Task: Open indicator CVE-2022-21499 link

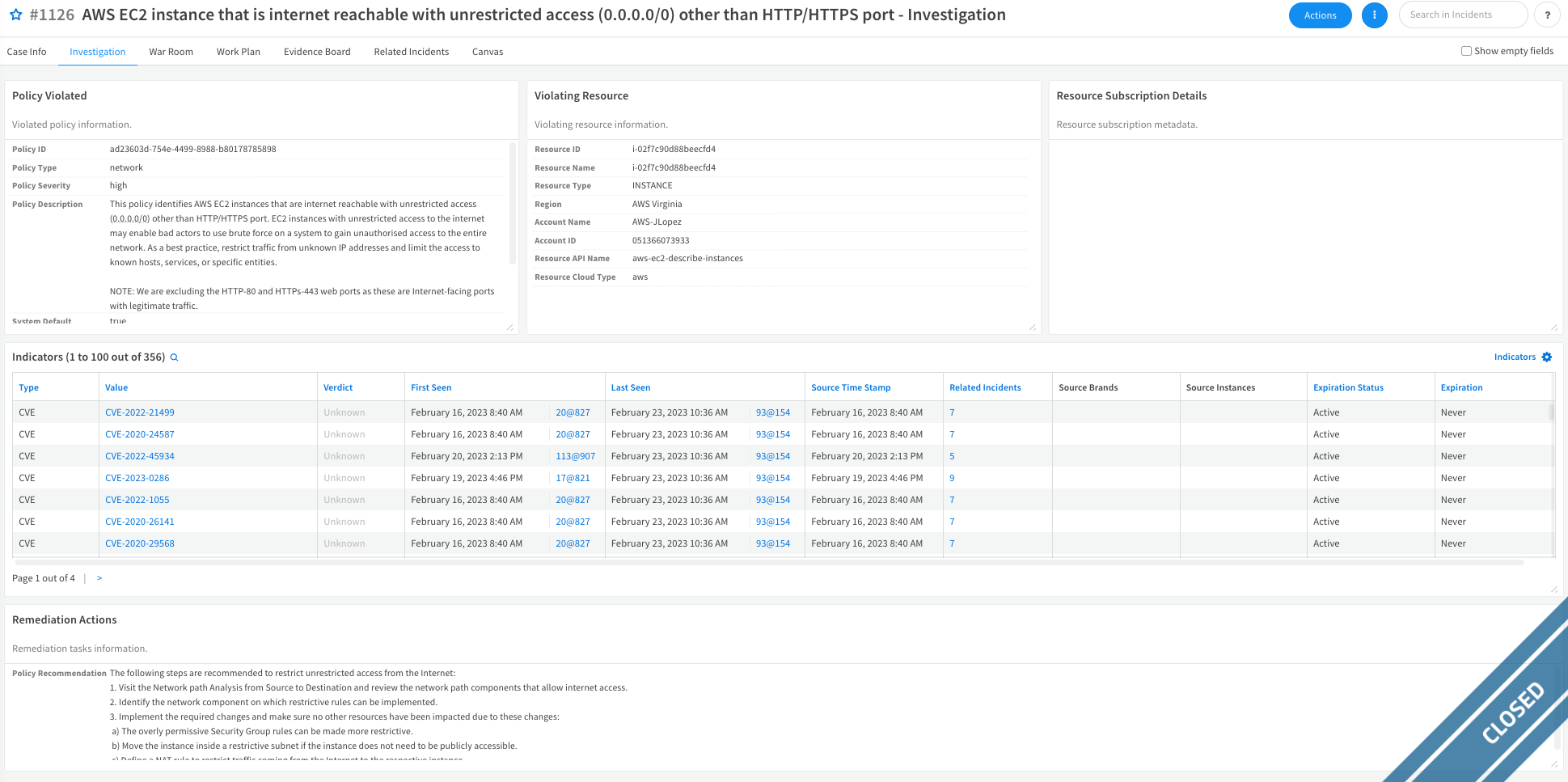Action: click(140, 412)
